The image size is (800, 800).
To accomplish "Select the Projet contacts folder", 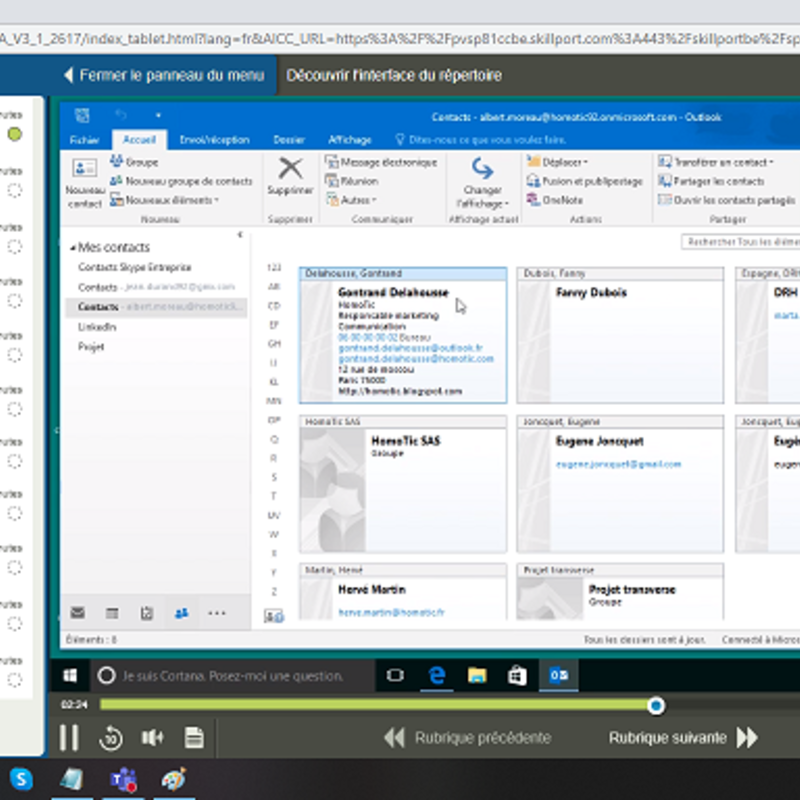I will [91, 347].
